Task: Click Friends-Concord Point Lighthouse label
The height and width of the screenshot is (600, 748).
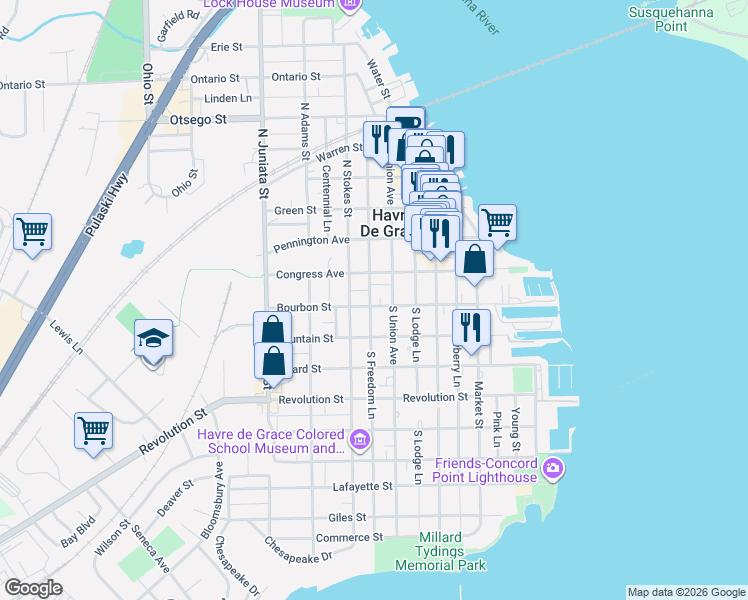Action: 486,470
